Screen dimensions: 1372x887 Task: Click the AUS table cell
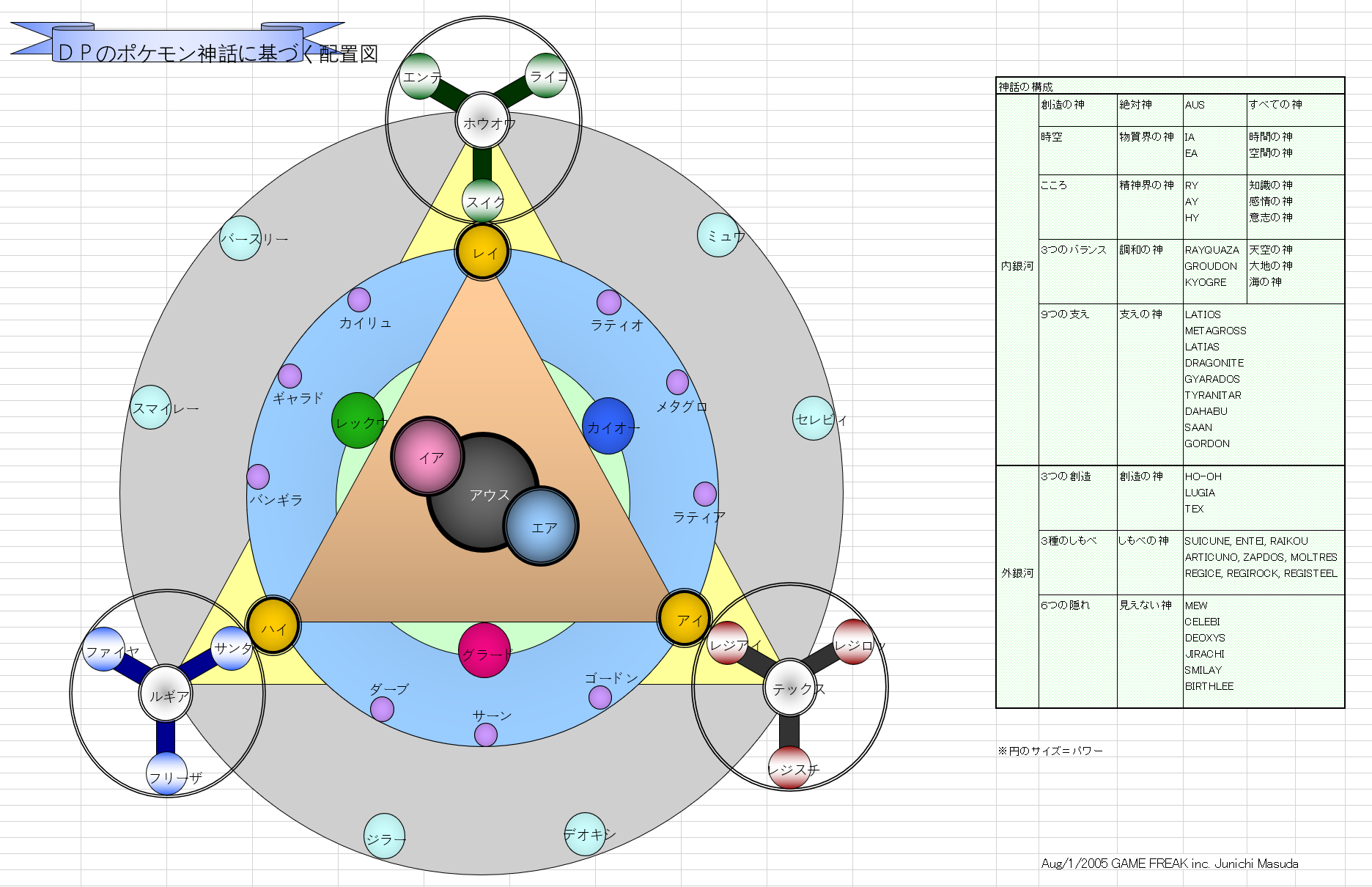point(1214,111)
